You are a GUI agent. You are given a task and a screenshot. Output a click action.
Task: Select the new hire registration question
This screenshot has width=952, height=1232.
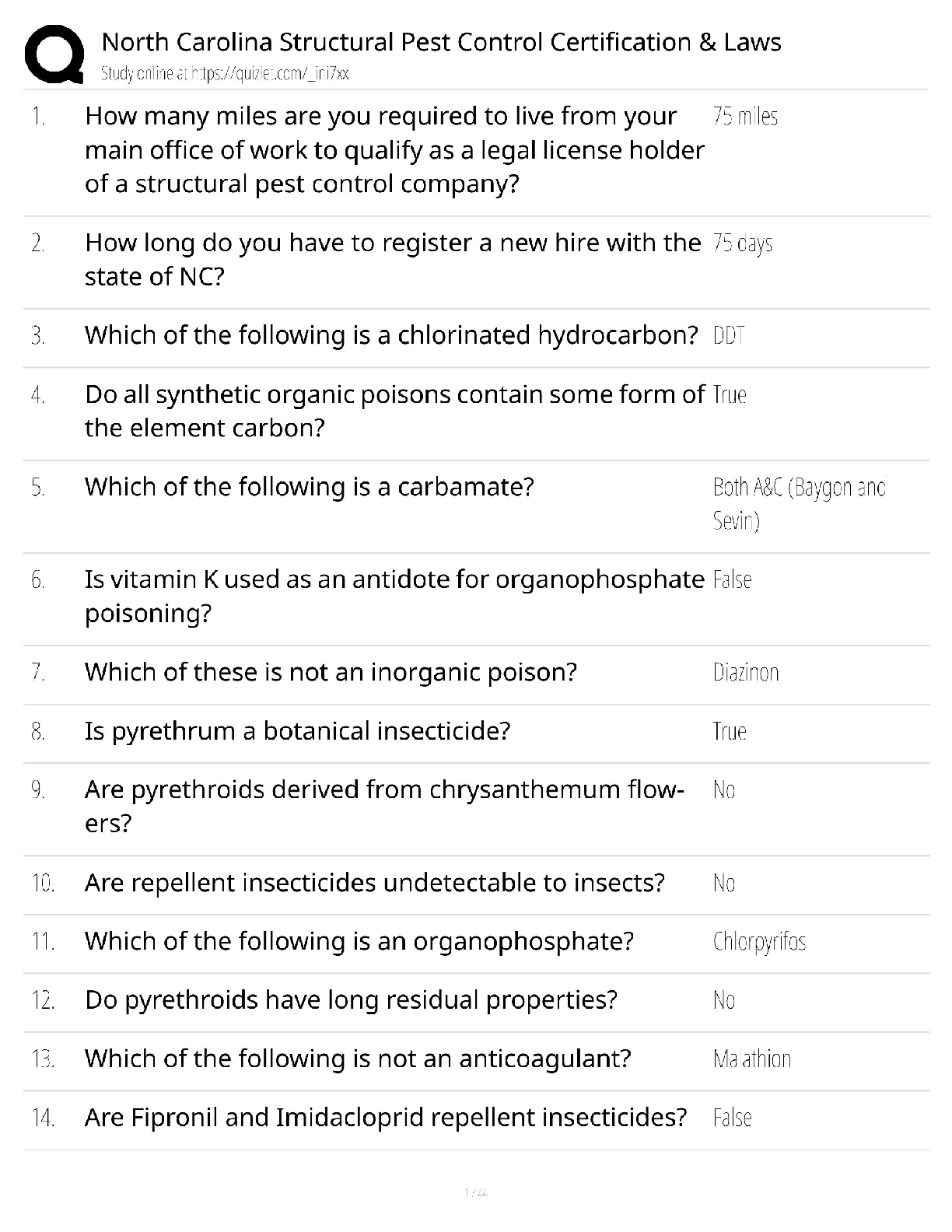pos(393,260)
